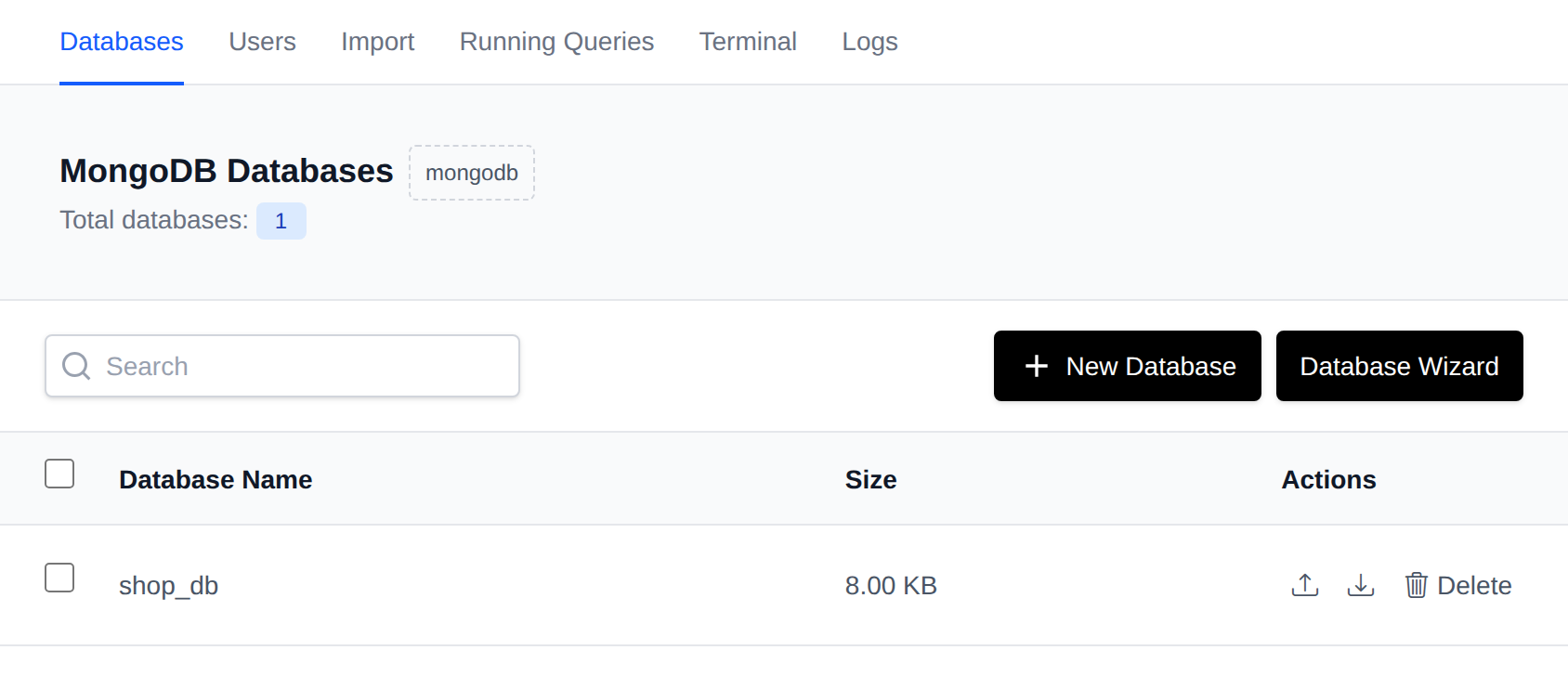Open the Running Queries tab
The image size is (1568, 689).
(x=556, y=42)
